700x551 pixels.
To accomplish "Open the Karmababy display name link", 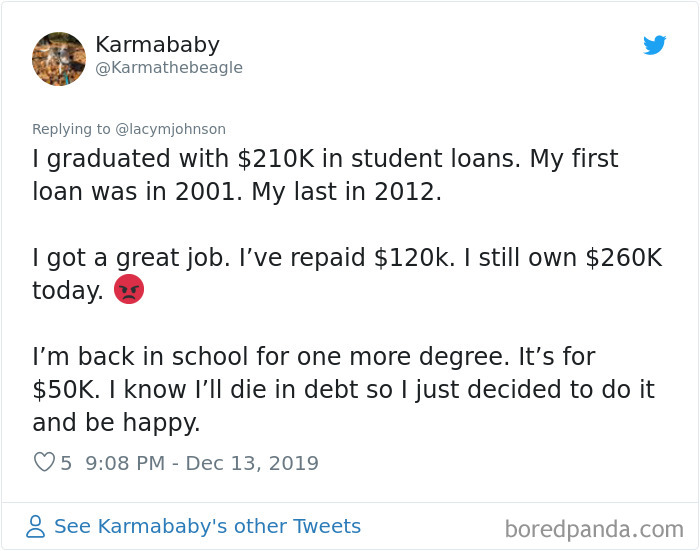I will click(x=158, y=45).
